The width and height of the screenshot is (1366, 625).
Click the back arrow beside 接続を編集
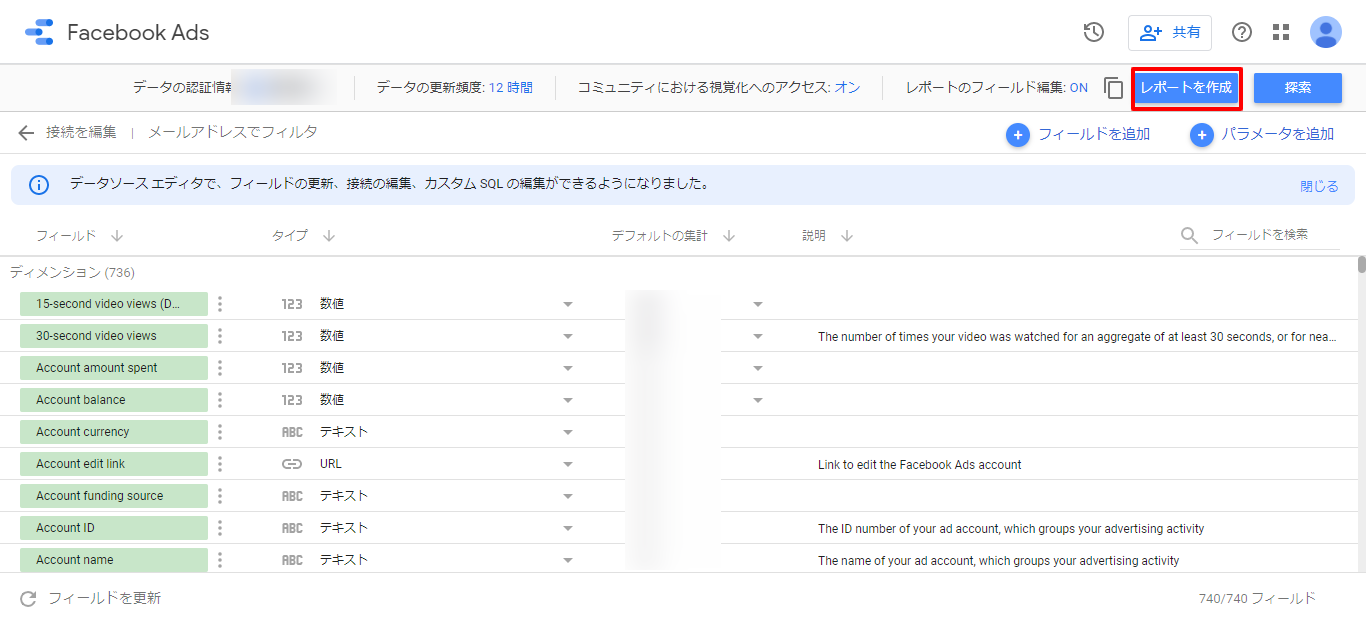click(x=26, y=133)
